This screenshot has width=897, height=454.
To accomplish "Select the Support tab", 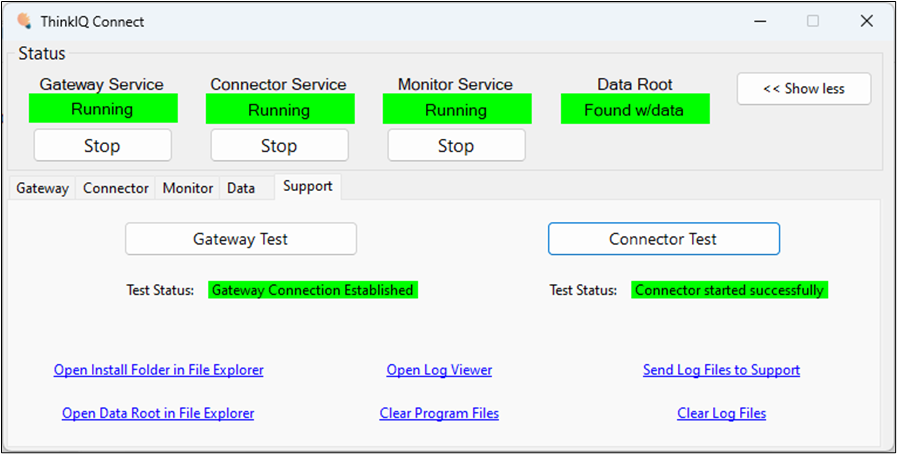I will pyautogui.click(x=308, y=186).
